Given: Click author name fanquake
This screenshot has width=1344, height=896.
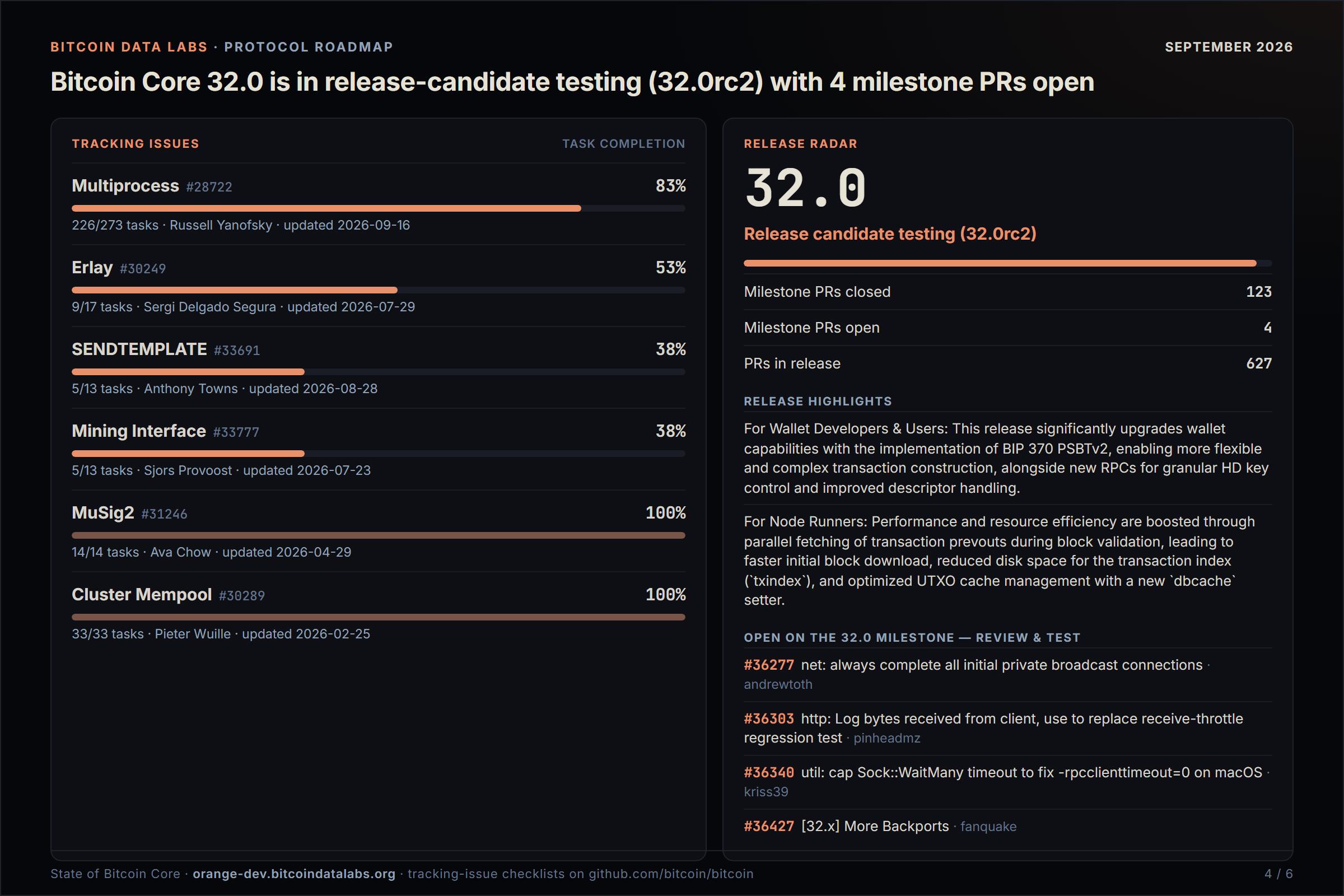Looking at the screenshot, I should (x=988, y=827).
